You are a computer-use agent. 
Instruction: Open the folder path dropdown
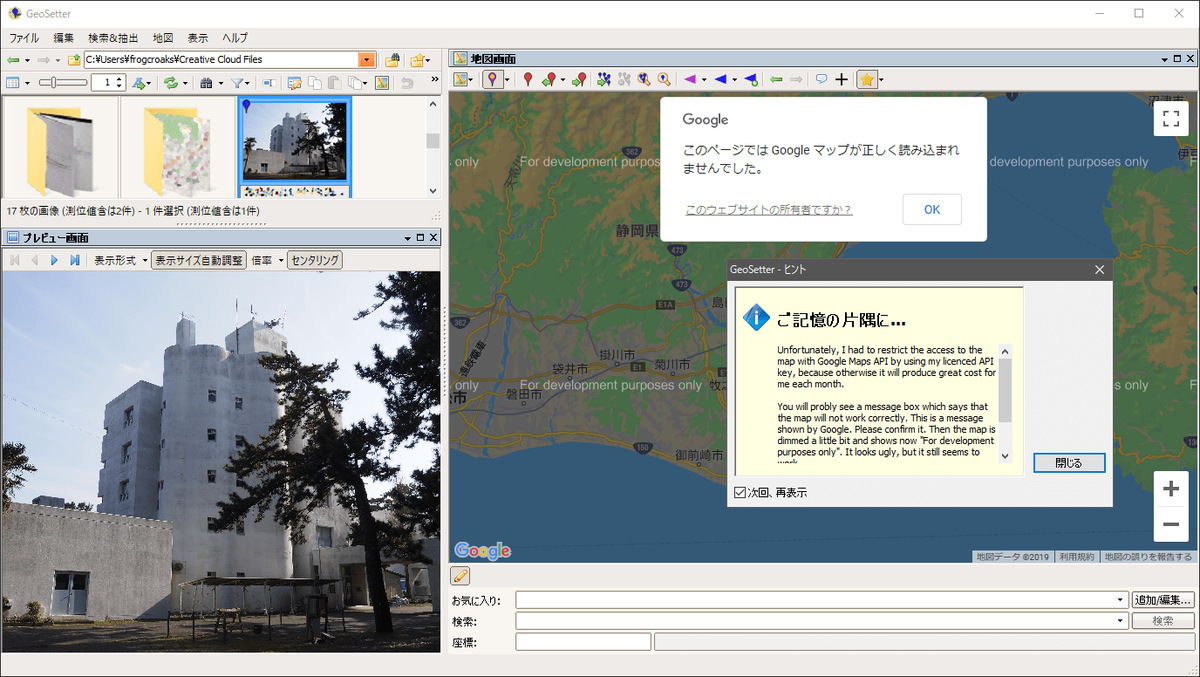pos(366,60)
